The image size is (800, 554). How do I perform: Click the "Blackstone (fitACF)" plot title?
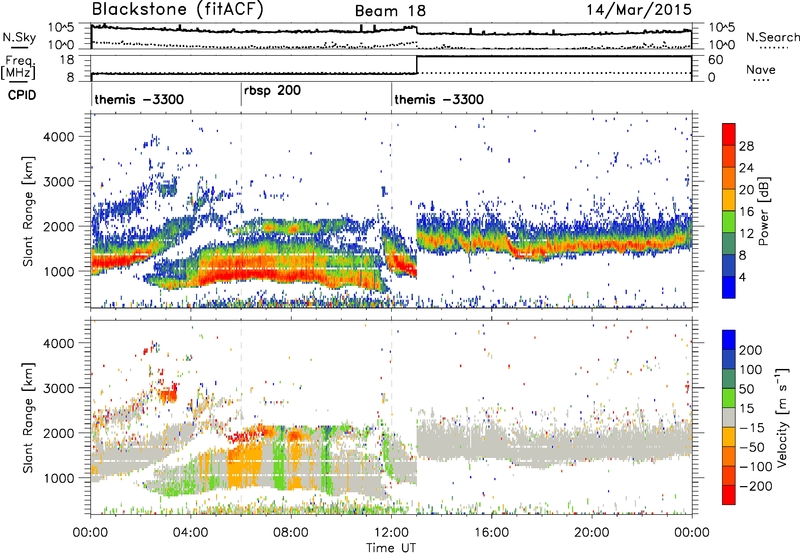pyautogui.click(x=178, y=10)
